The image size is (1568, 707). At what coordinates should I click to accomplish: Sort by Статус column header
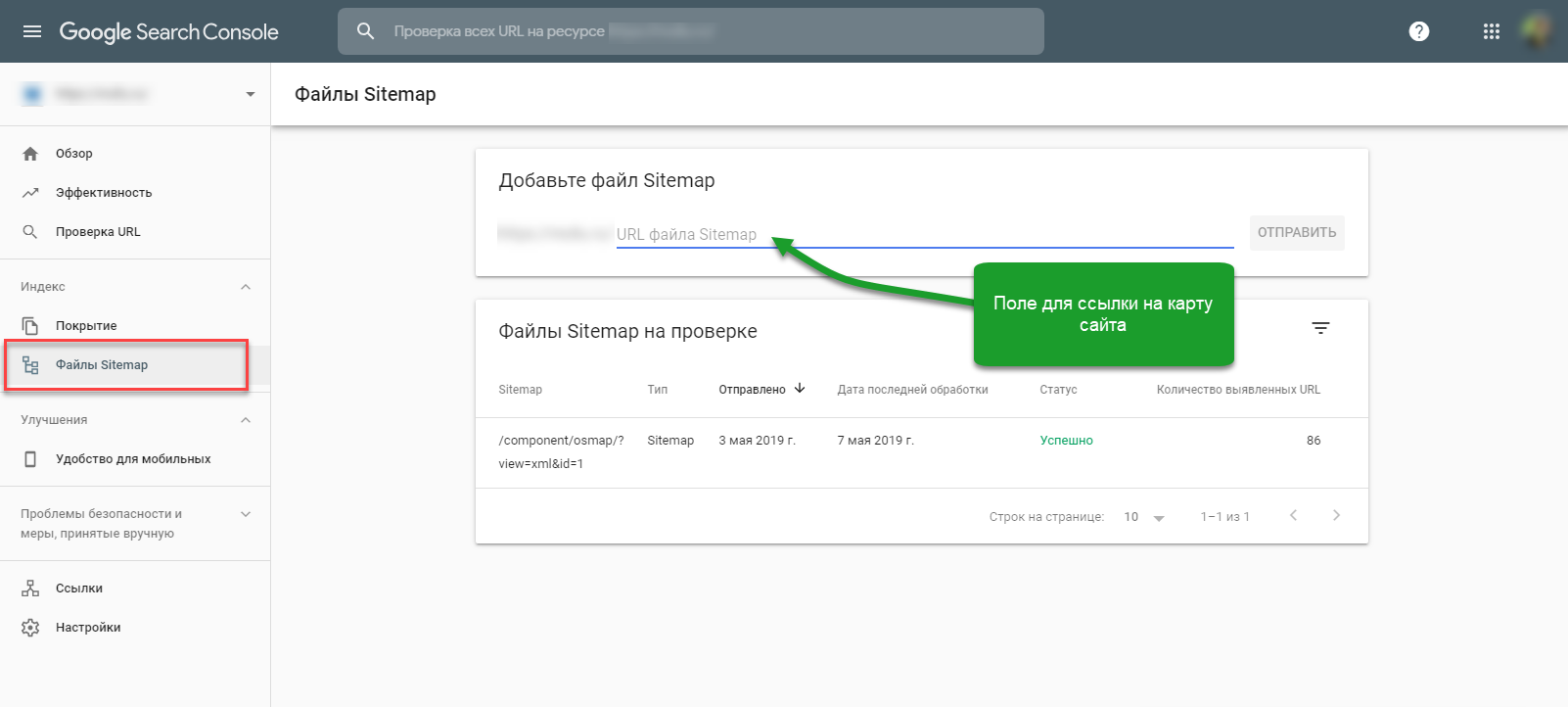tap(1058, 390)
